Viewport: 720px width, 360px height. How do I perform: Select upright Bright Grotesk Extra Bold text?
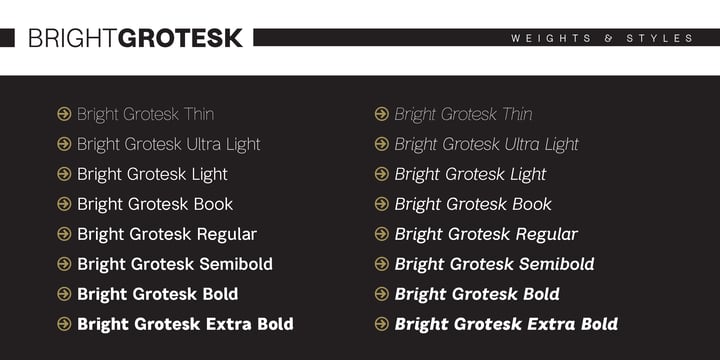coord(185,324)
